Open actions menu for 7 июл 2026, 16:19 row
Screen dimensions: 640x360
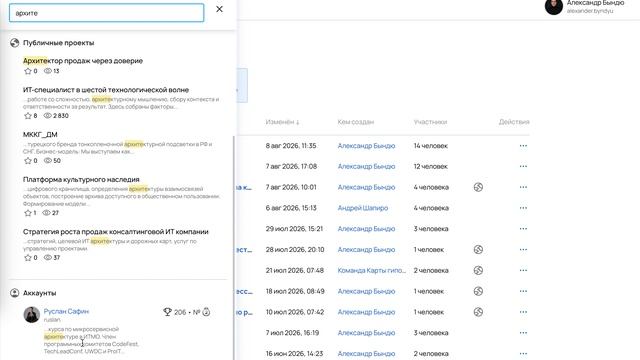click(523, 333)
